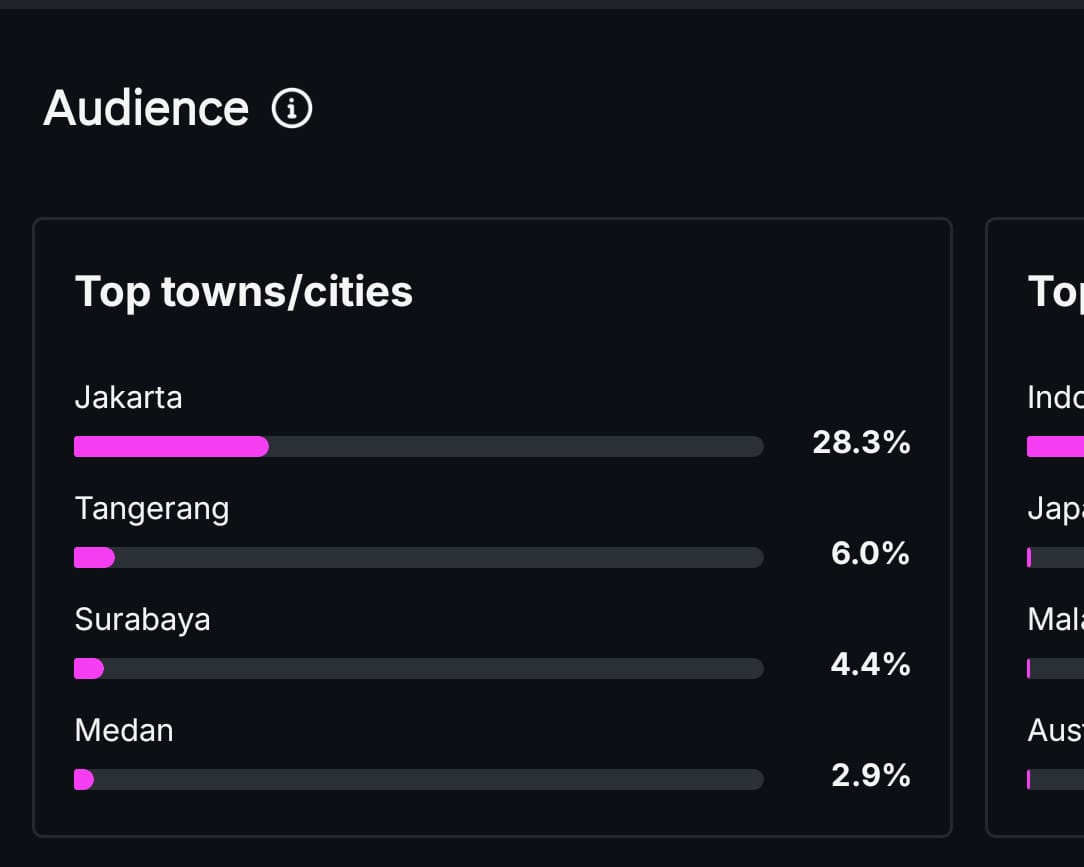Click the cut-off Aus country label
This screenshot has width=1084, height=867.
tap(1055, 730)
